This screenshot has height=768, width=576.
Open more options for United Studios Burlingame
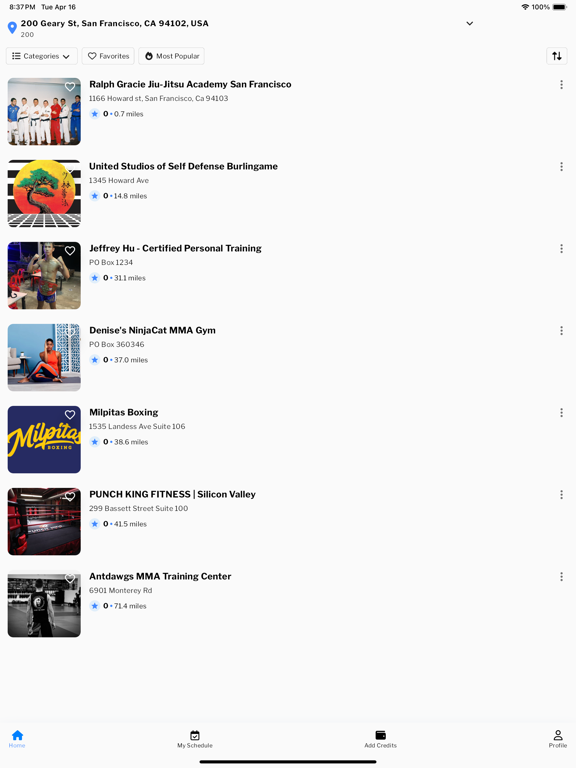561,167
